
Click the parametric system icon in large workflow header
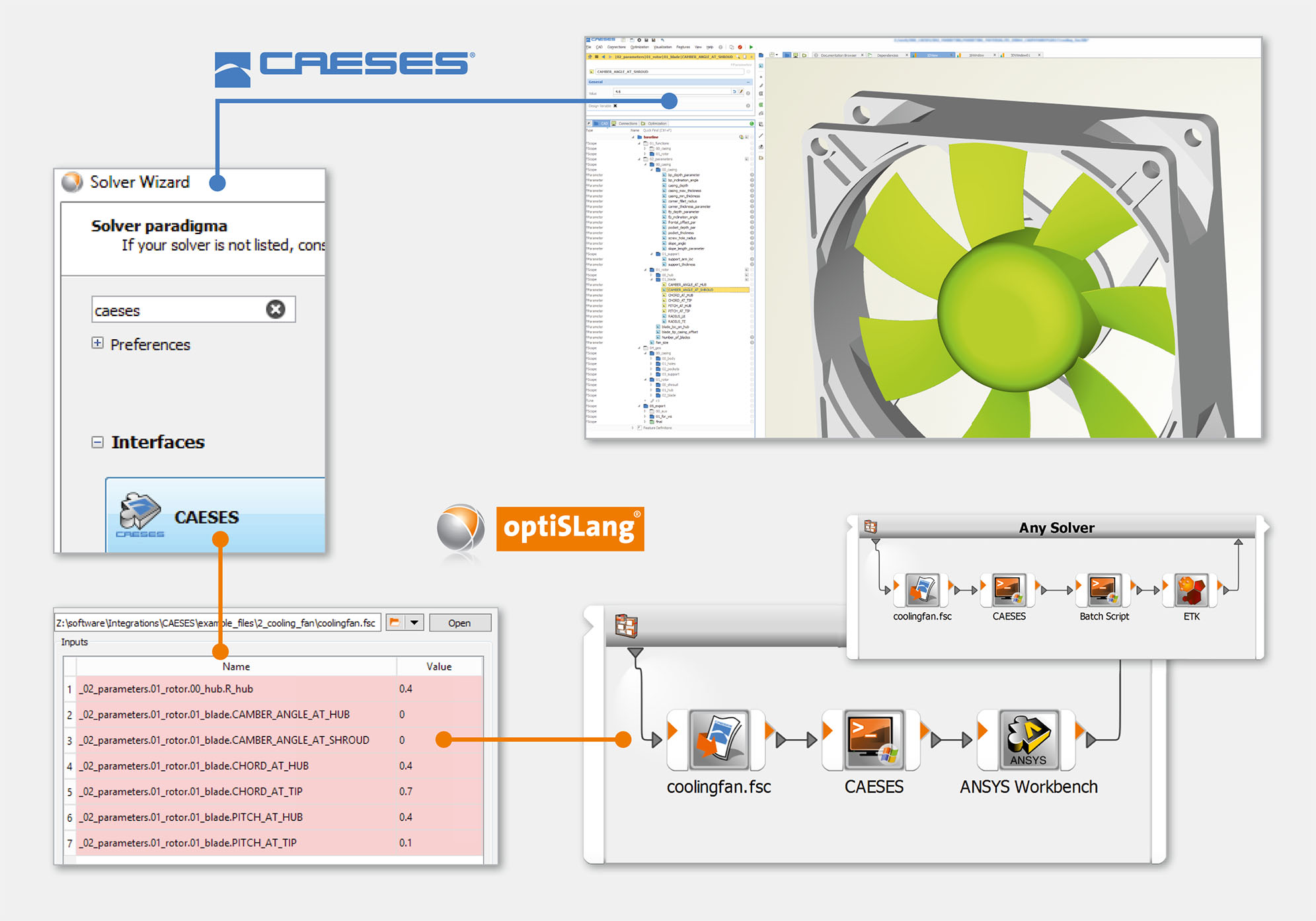pos(626,625)
